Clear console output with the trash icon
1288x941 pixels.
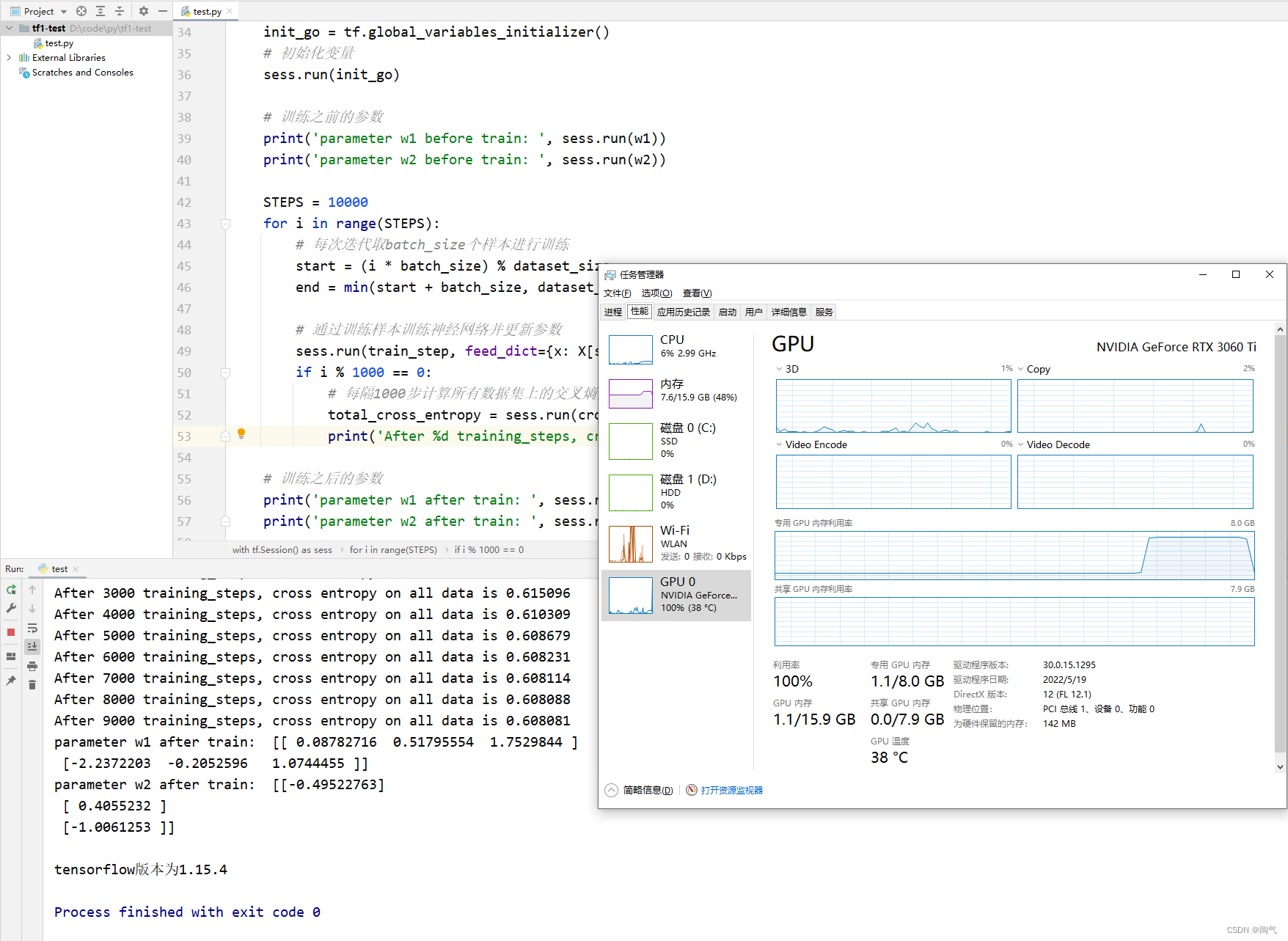click(x=32, y=685)
